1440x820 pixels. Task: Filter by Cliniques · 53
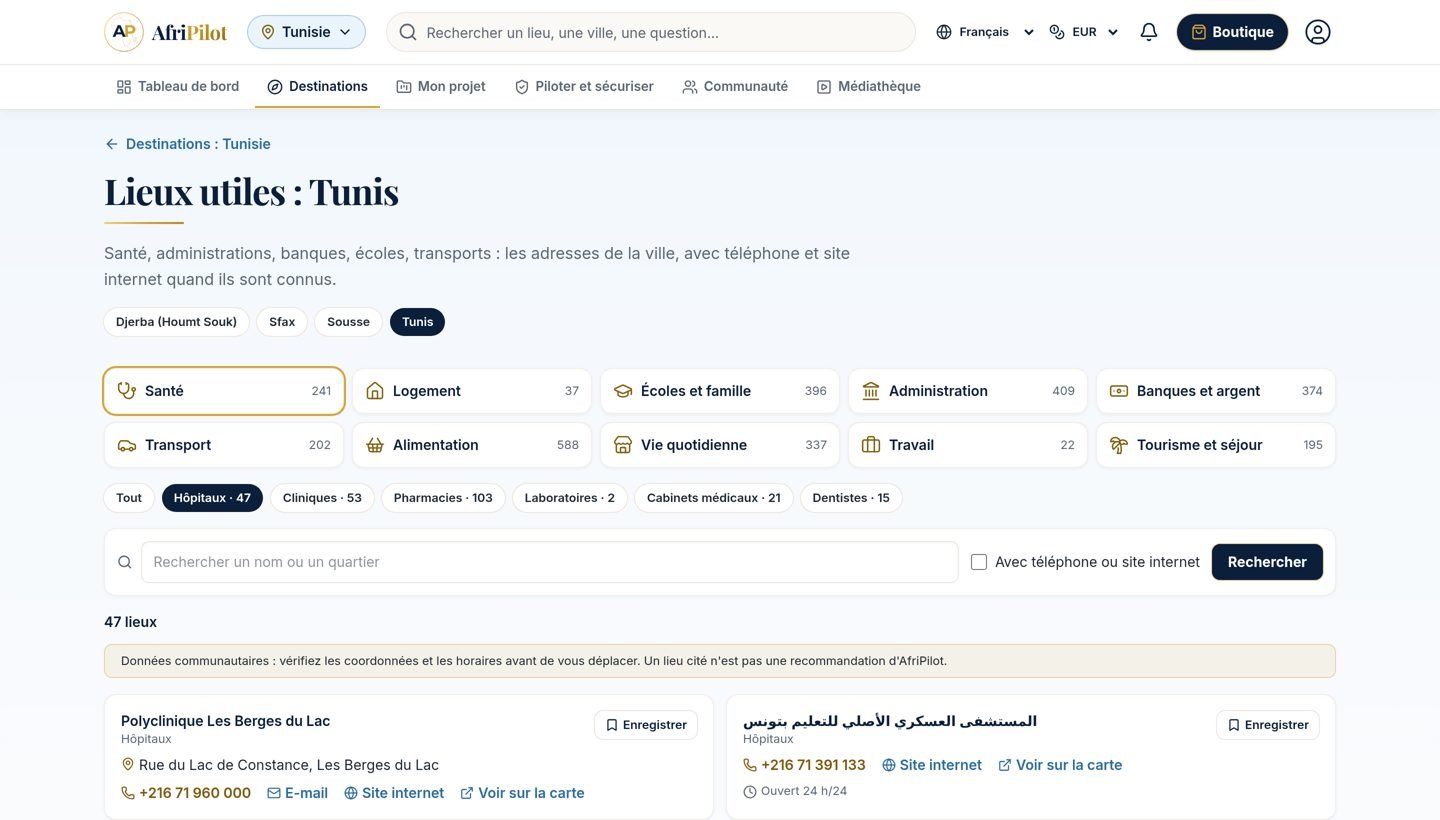pos(322,498)
